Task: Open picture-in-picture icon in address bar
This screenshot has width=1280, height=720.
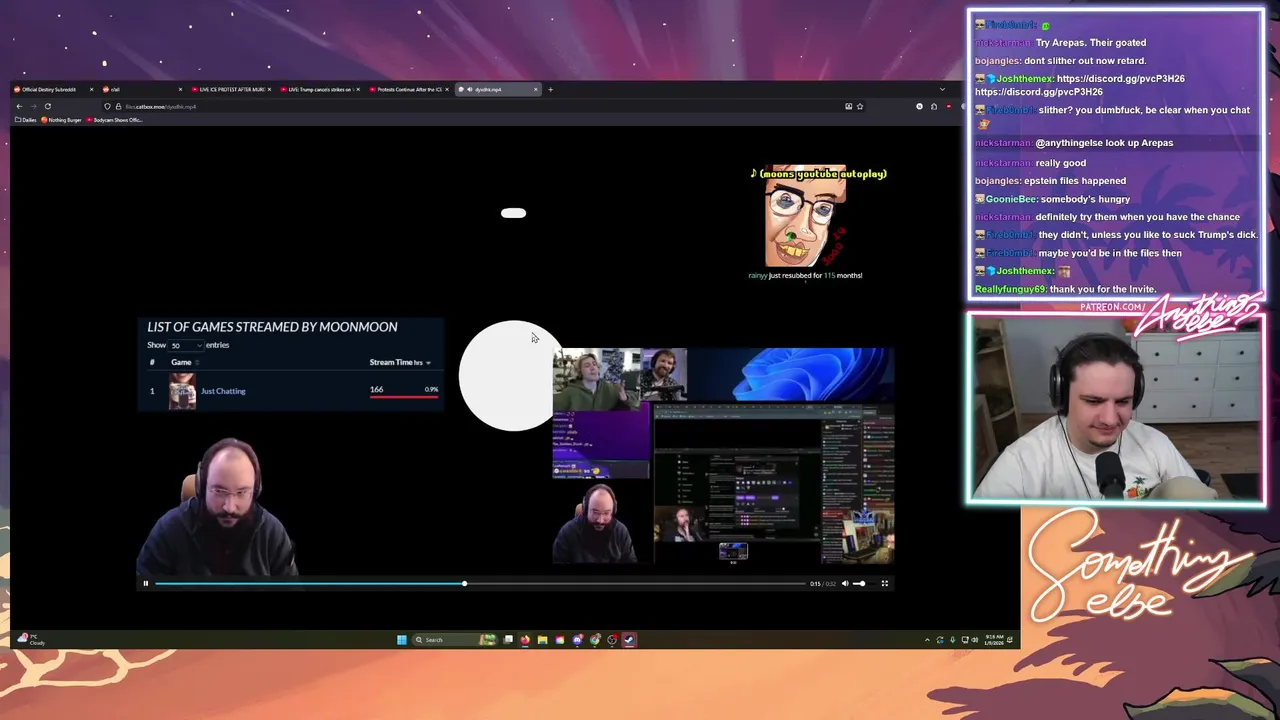Action: 848,106
